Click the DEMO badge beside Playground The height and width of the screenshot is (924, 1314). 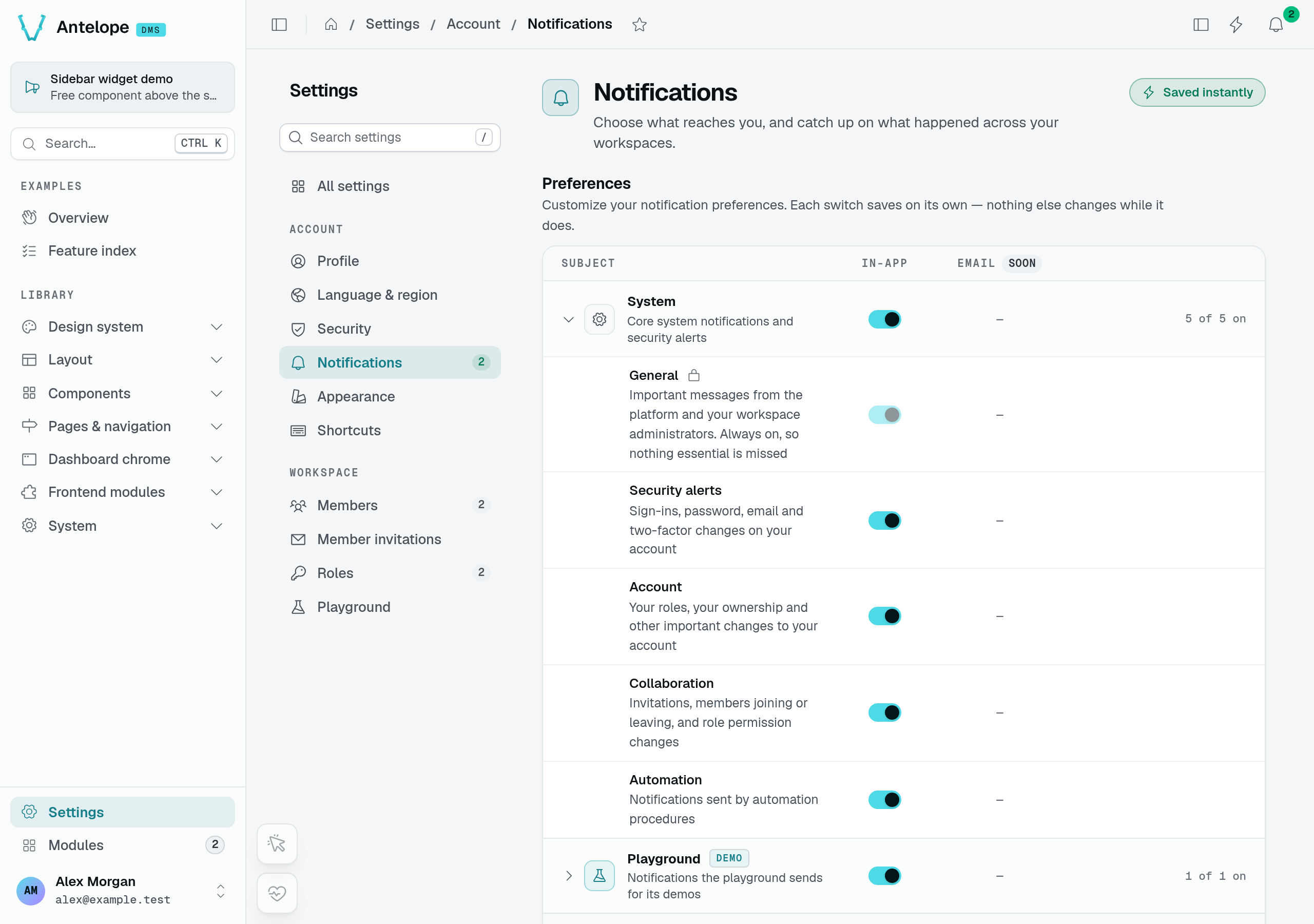728,858
